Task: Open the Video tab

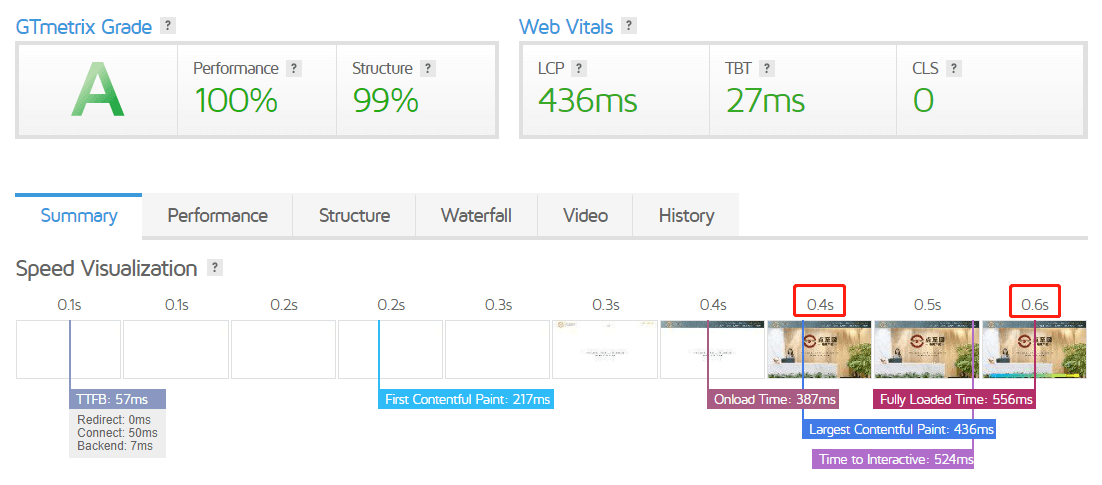Action: 585,215
